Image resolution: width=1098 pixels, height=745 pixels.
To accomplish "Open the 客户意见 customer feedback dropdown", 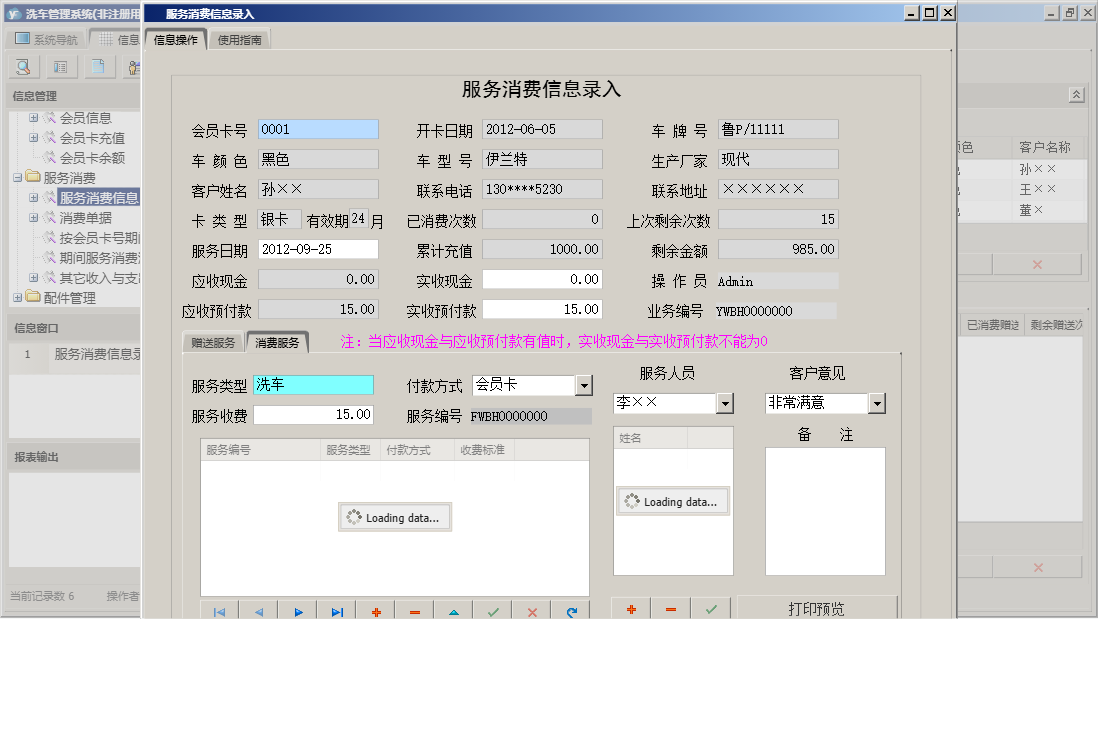I will (877, 403).
